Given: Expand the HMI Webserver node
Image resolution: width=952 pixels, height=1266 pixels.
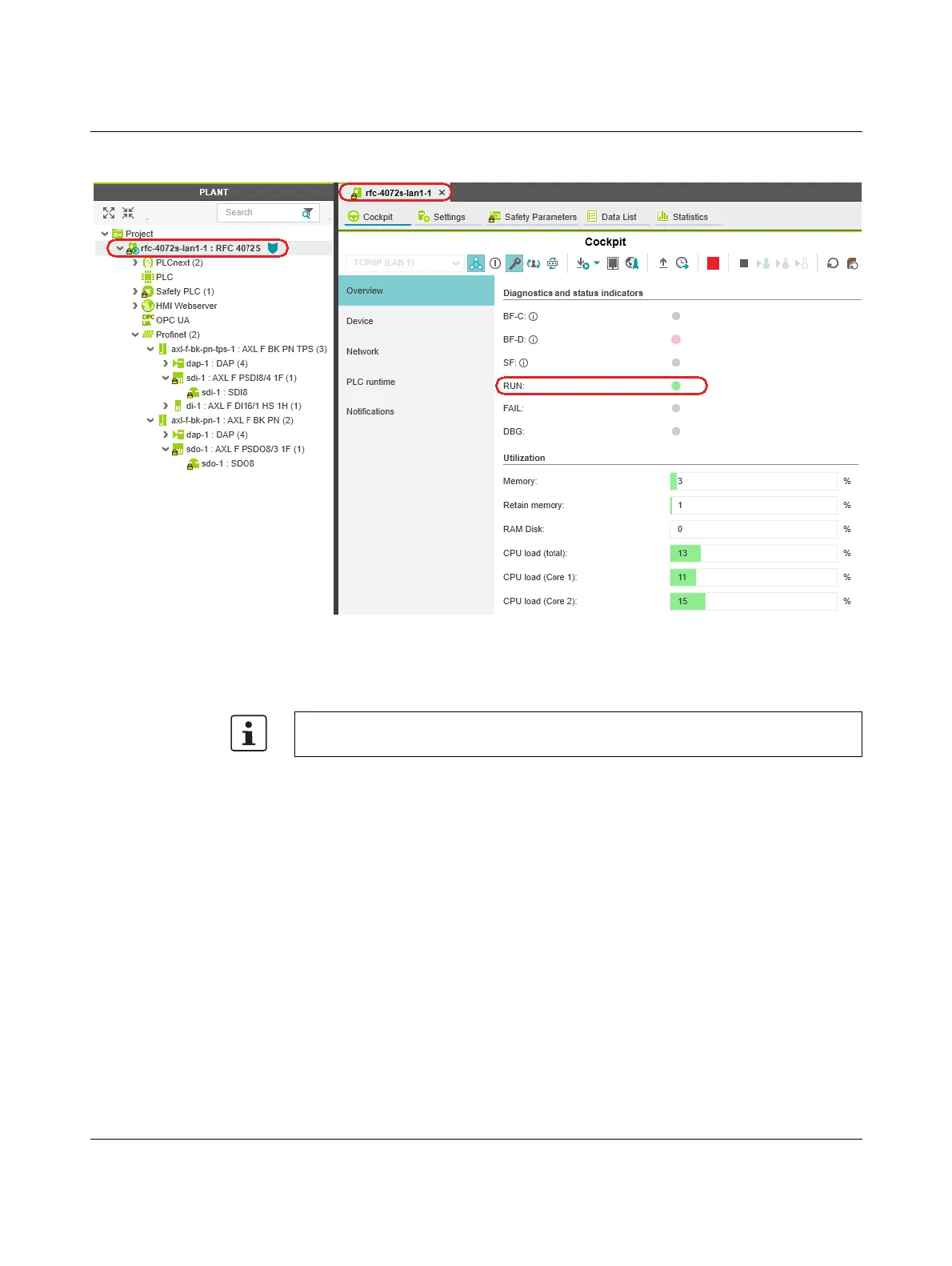Looking at the screenshot, I should click(x=135, y=306).
